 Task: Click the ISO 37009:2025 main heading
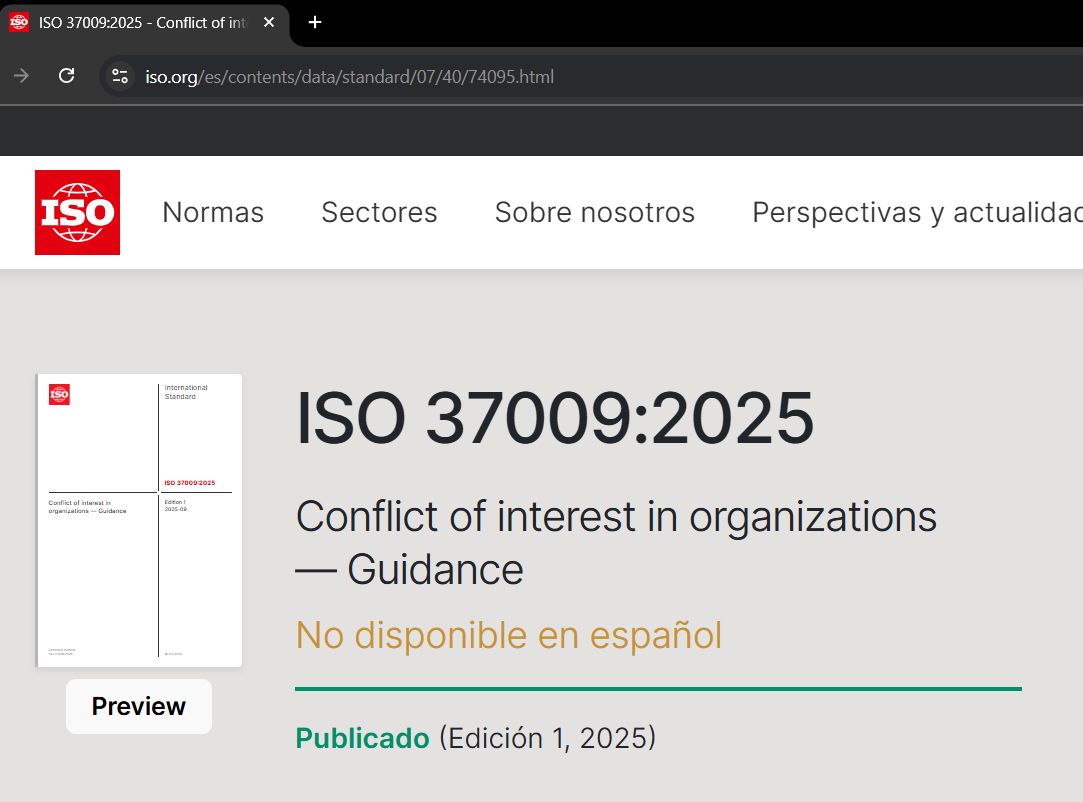point(555,418)
